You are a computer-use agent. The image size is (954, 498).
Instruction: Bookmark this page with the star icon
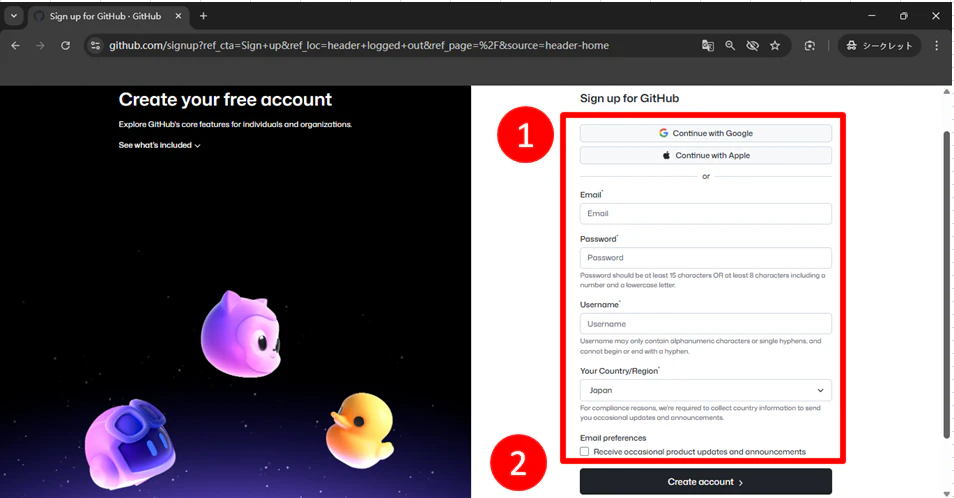tap(775, 46)
